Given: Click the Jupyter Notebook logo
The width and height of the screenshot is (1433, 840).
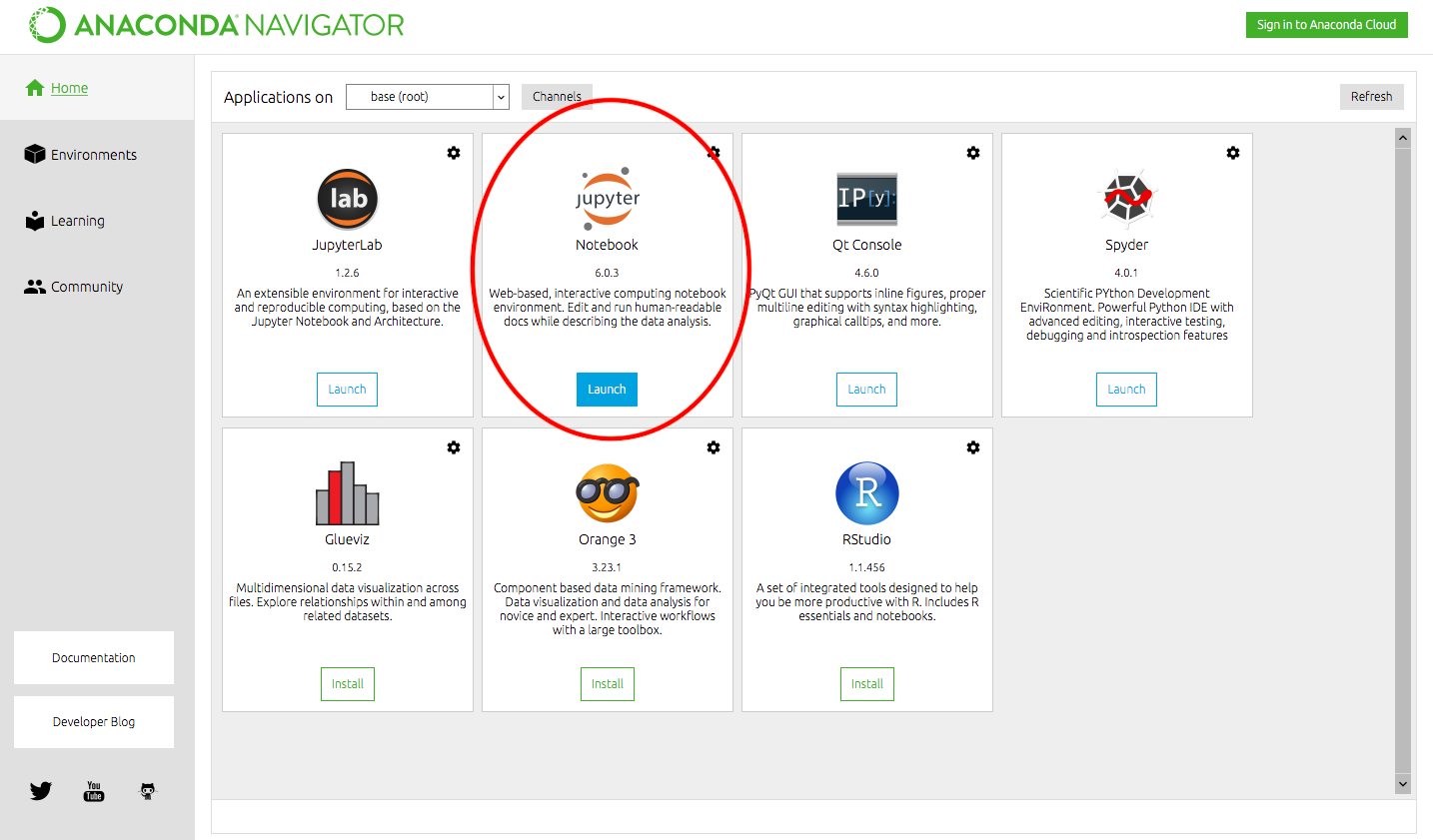Looking at the screenshot, I should pos(608,199).
